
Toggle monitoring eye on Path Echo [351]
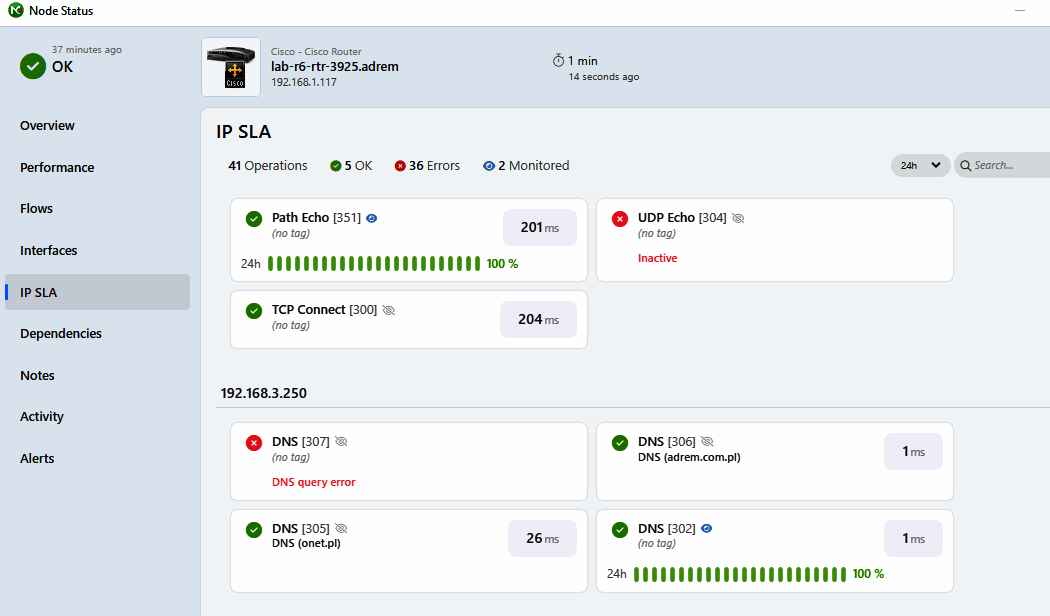(x=372, y=218)
